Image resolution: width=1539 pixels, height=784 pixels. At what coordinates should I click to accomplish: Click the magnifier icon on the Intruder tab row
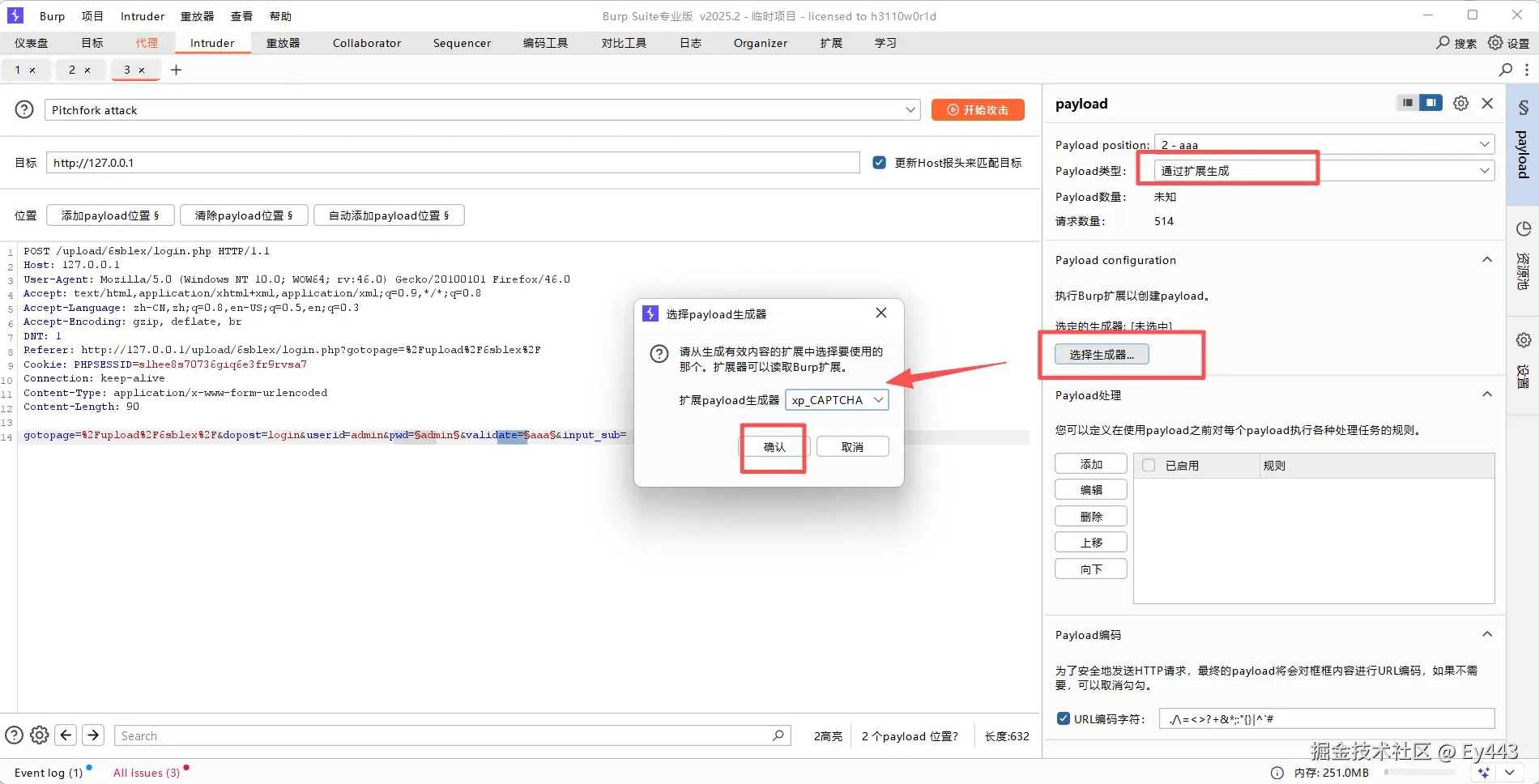pyautogui.click(x=1506, y=70)
